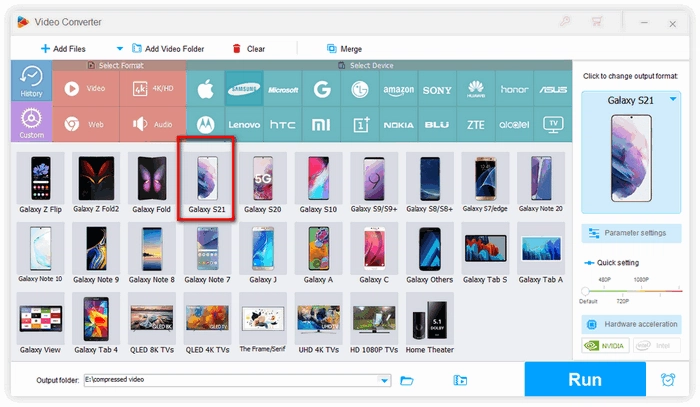Screen dimensions: 700x407
Task: Click the Merge button
Action: coord(344,49)
